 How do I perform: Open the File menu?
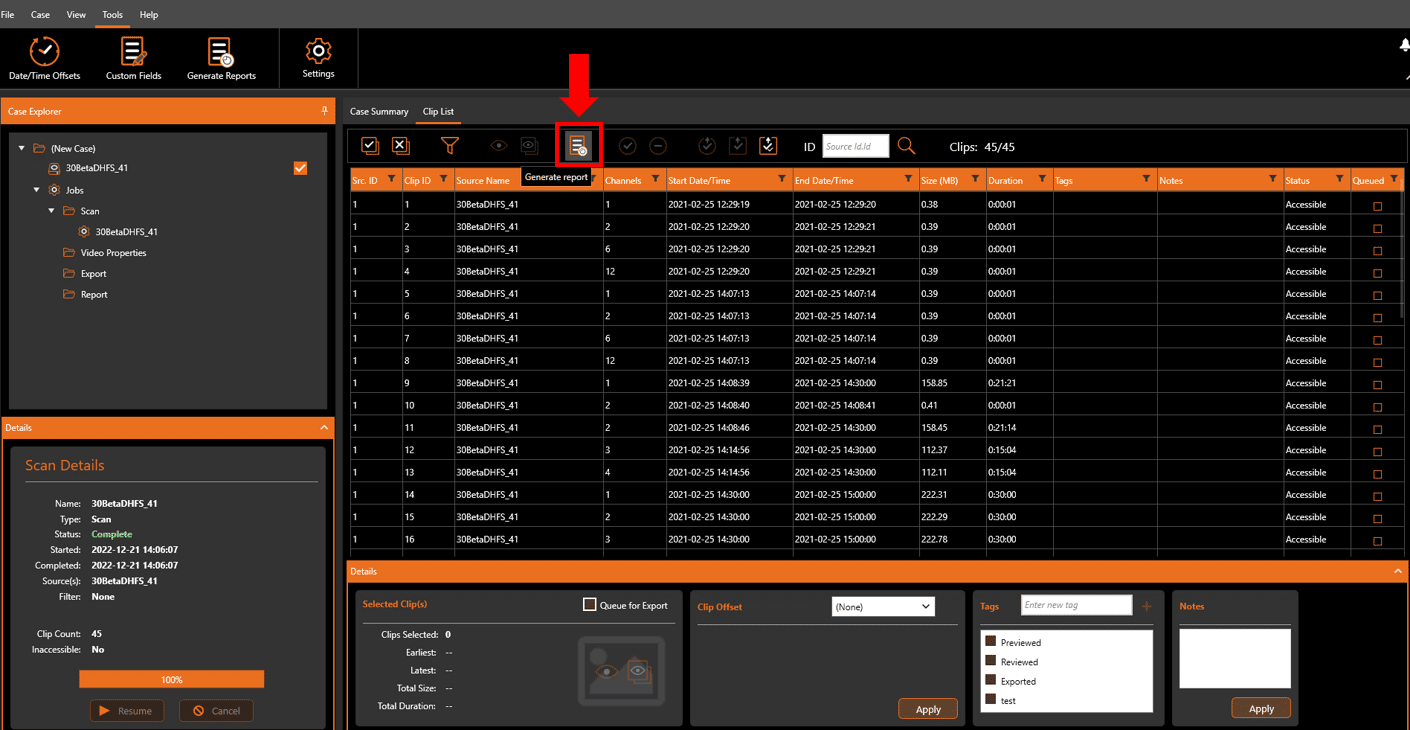[8, 15]
